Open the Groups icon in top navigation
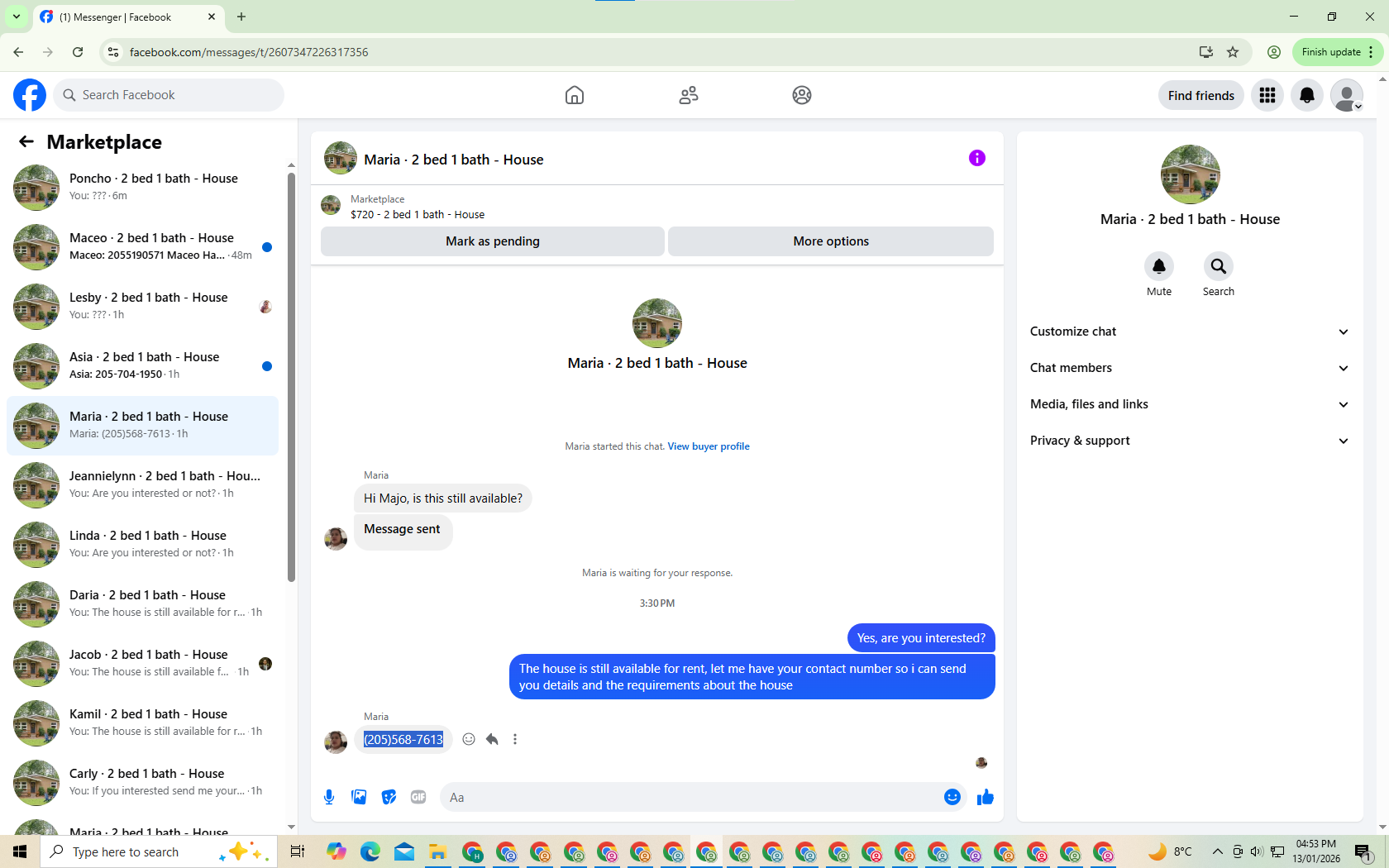Image resolution: width=1389 pixels, height=868 pixels. 802,95
